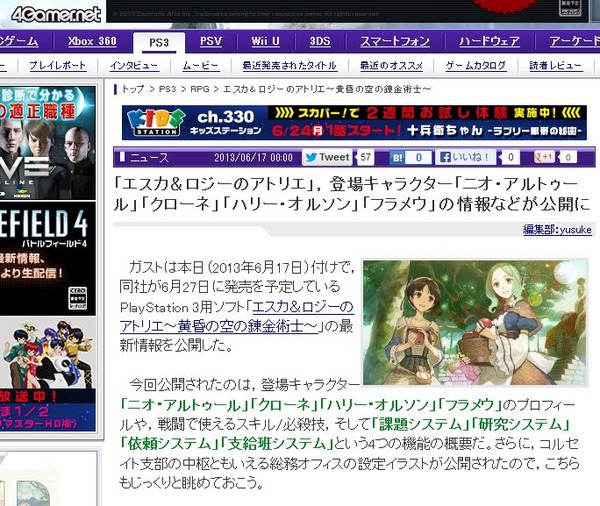The image size is (600, 506).
Task: Open the article's character illustration thumbnail
Action: click(474, 323)
